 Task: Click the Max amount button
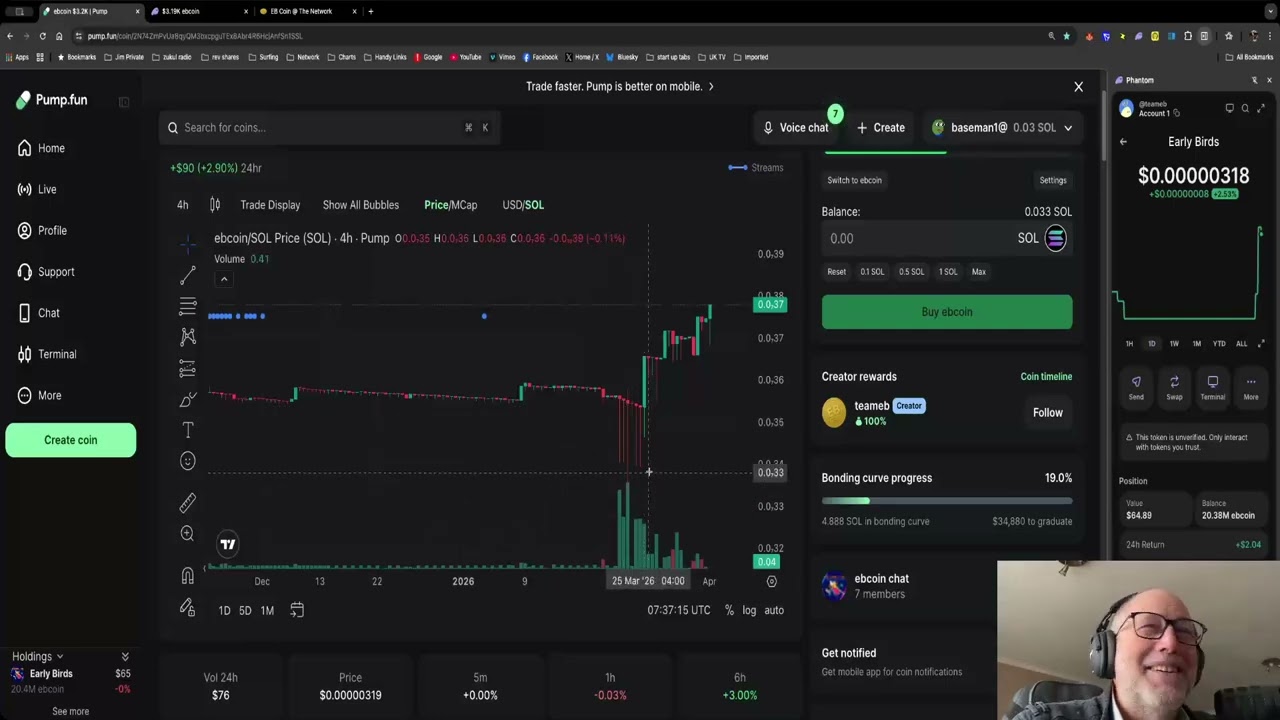(979, 272)
